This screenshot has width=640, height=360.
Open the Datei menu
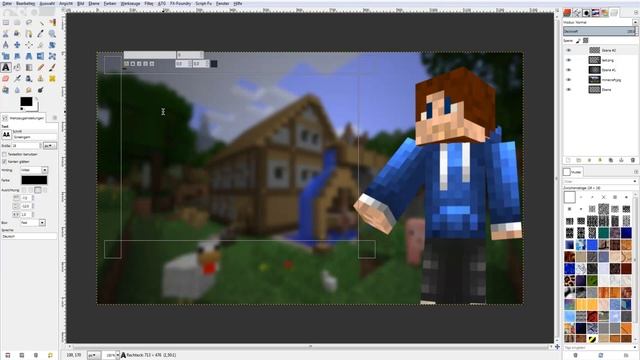[x=7, y=3]
